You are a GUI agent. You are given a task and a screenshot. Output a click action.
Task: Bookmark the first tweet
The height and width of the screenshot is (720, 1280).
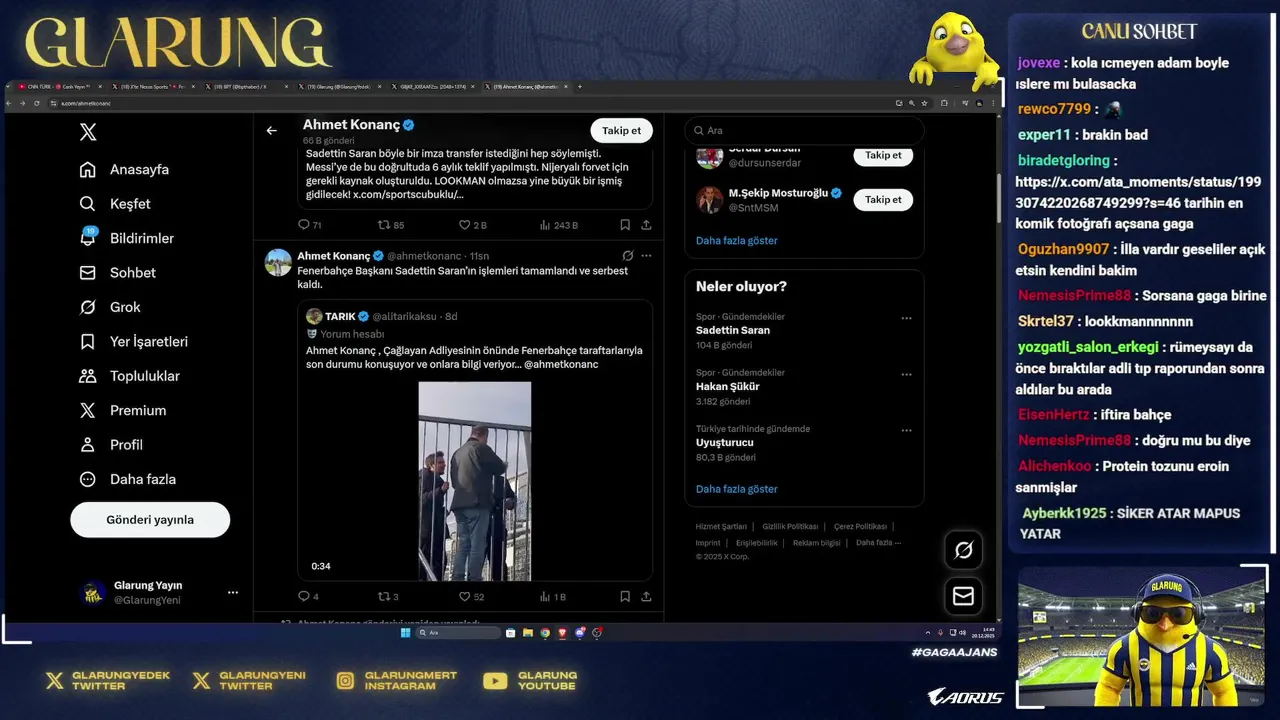click(625, 225)
